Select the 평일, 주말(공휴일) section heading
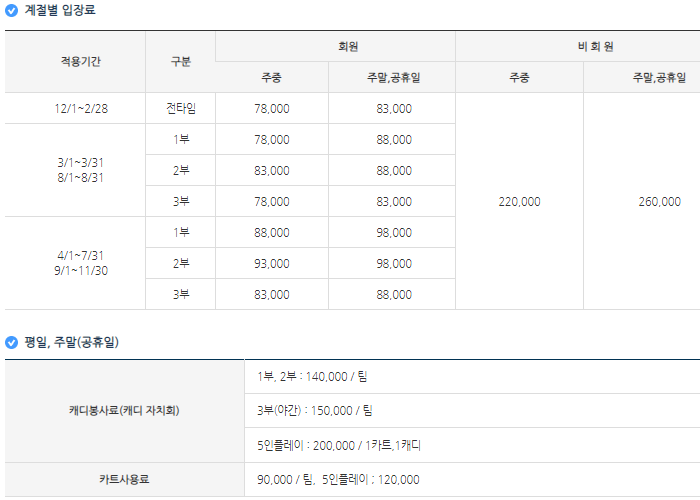Image resolution: width=700 pixels, height=500 pixels. [x=72, y=342]
